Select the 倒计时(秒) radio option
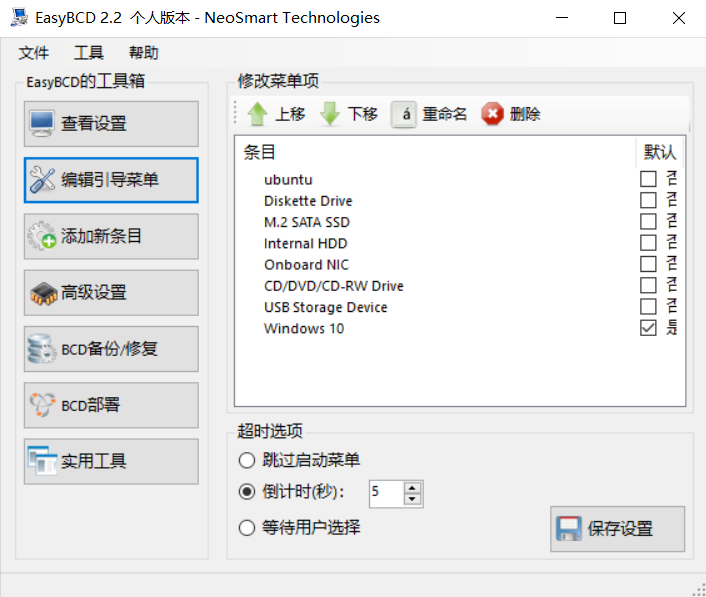The height and width of the screenshot is (597, 706). pyautogui.click(x=247, y=492)
